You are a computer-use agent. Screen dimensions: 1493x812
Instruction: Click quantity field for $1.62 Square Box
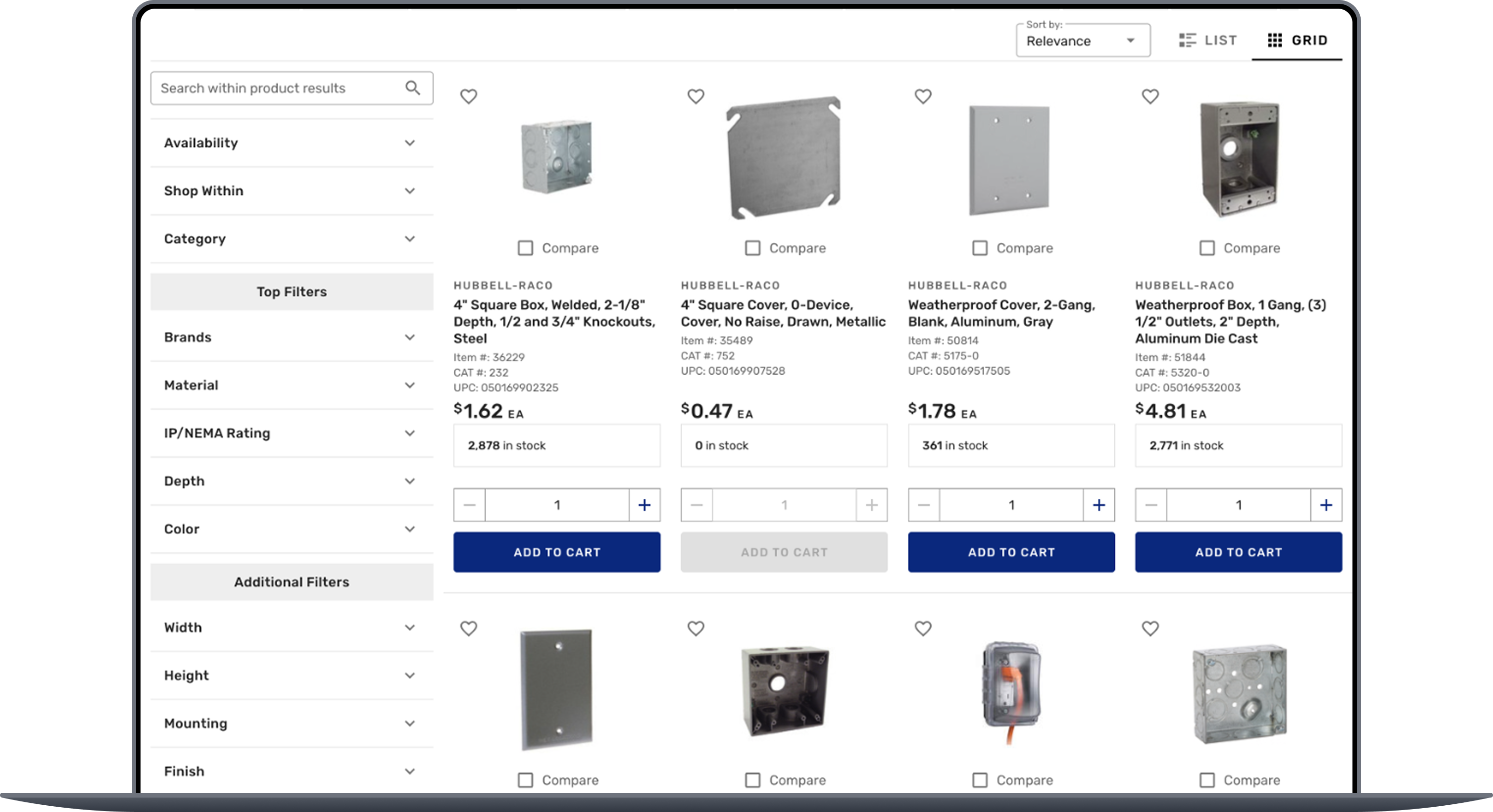coord(557,505)
